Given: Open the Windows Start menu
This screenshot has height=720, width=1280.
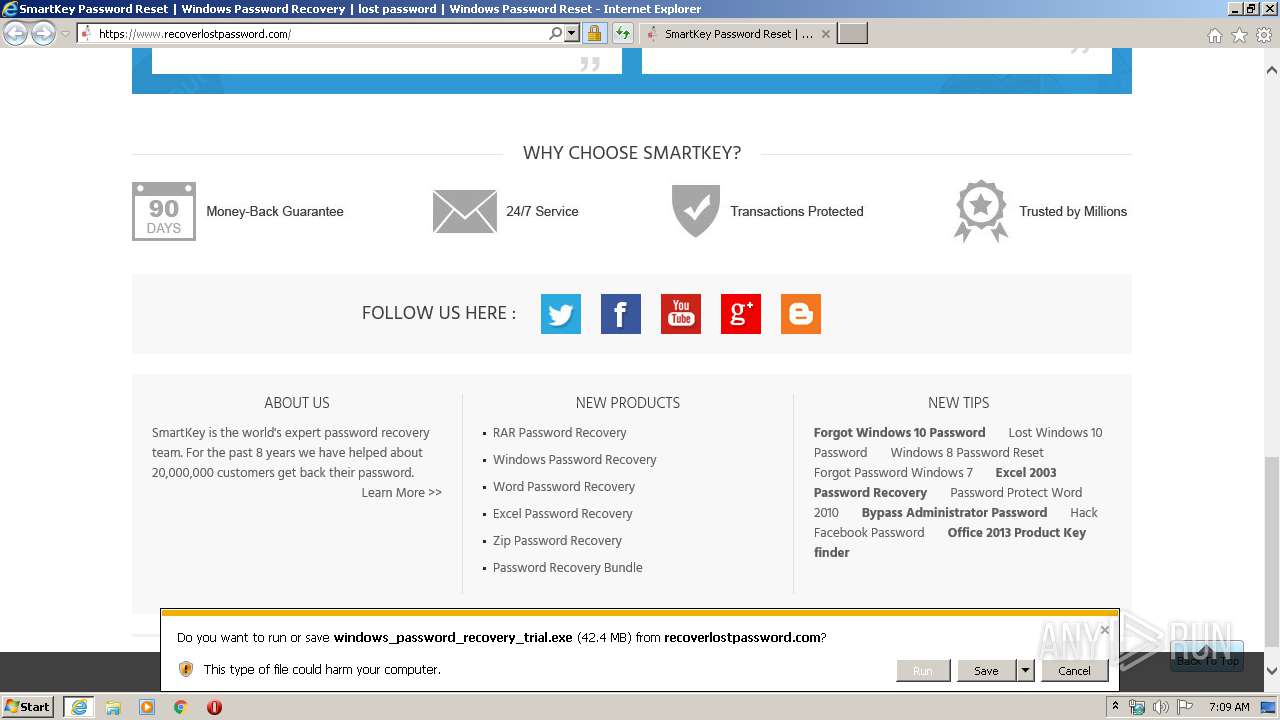Looking at the screenshot, I should coord(27,706).
